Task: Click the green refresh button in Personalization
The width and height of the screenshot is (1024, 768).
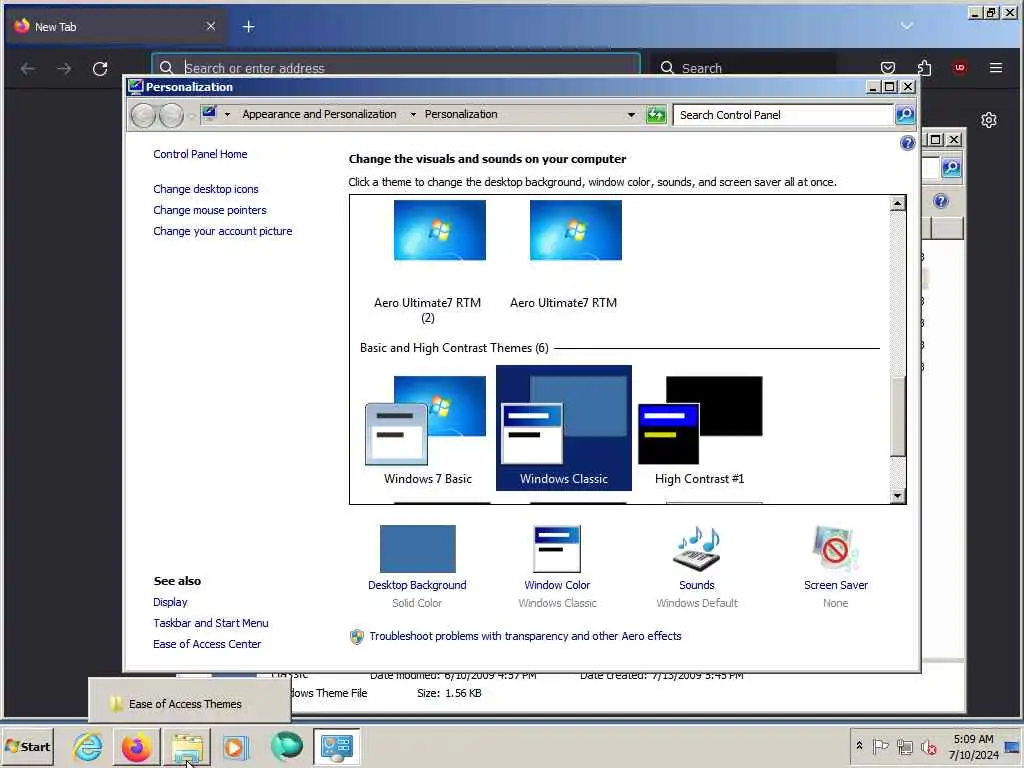Action: [656, 115]
